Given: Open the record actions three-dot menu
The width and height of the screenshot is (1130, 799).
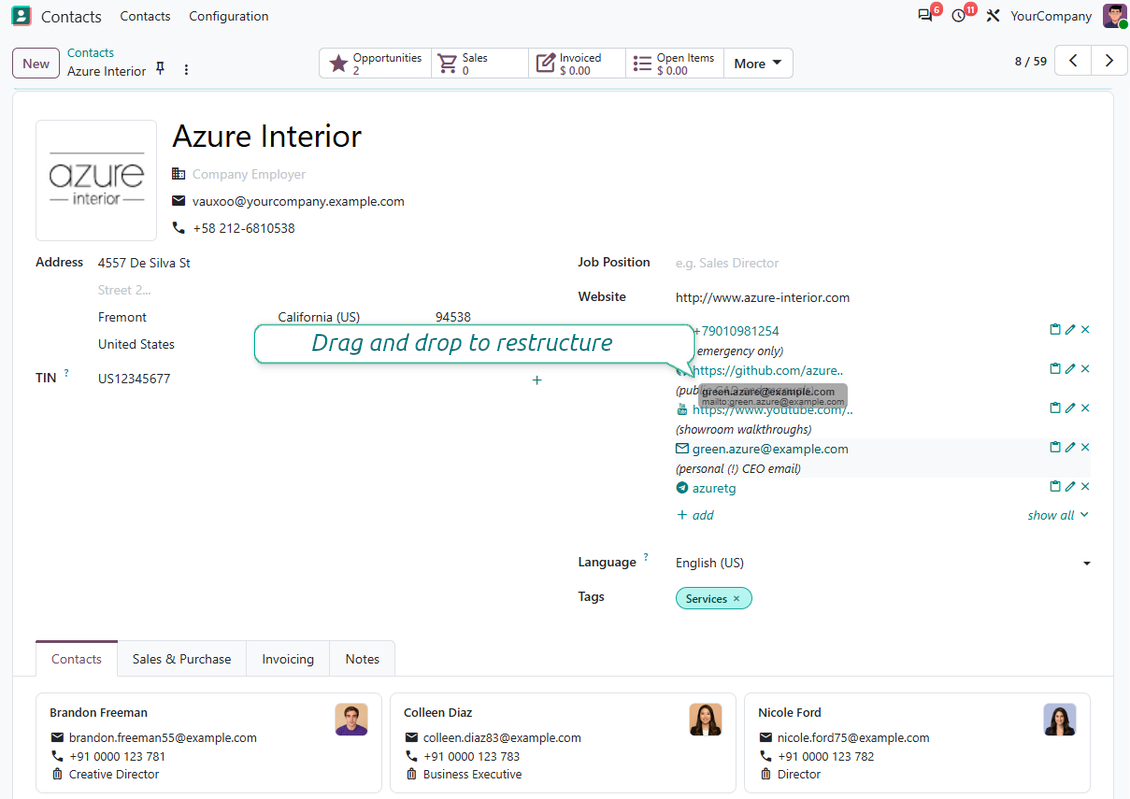Looking at the screenshot, I should tap(186, 70).
